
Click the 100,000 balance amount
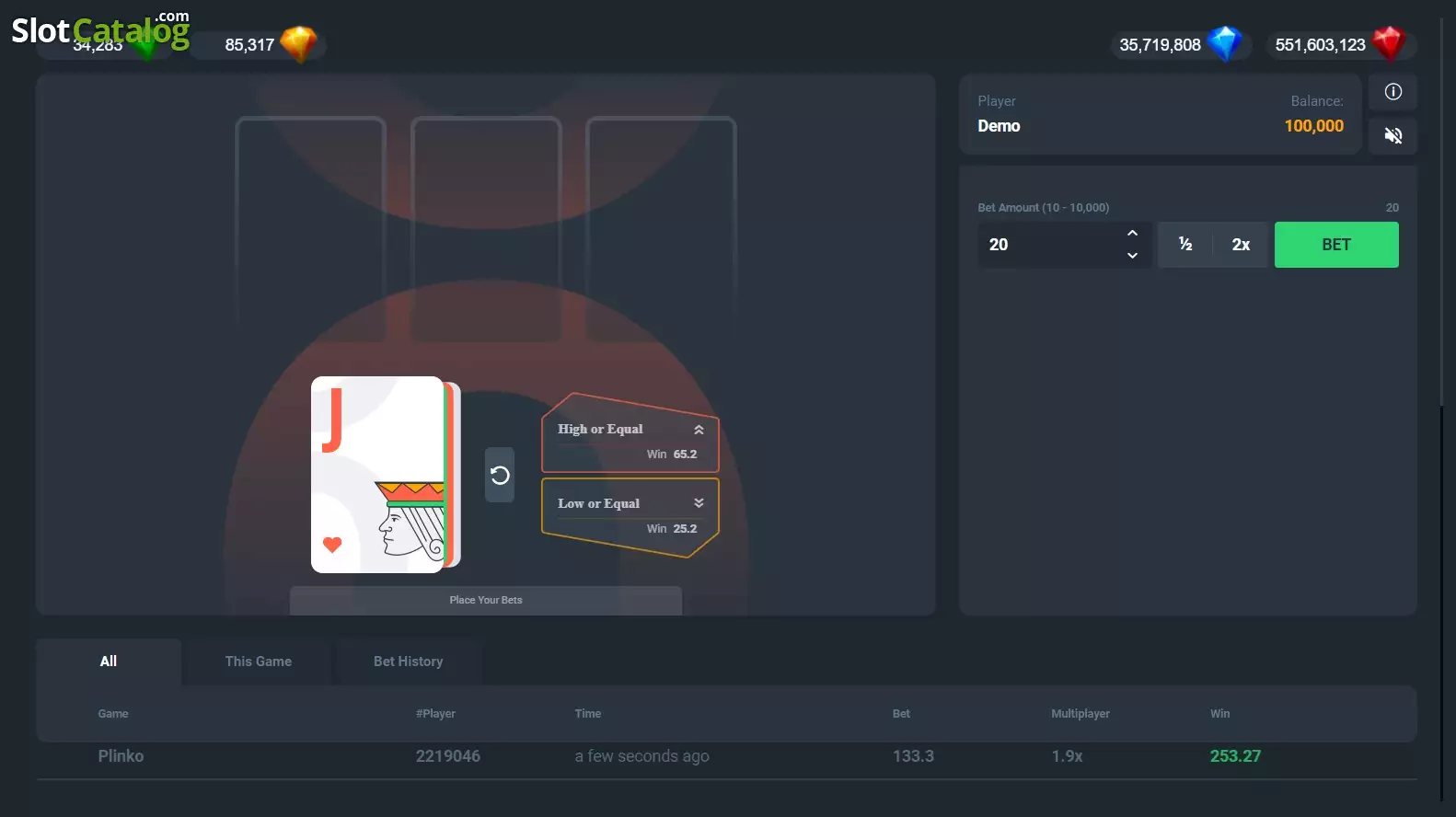pos(1314,126)
